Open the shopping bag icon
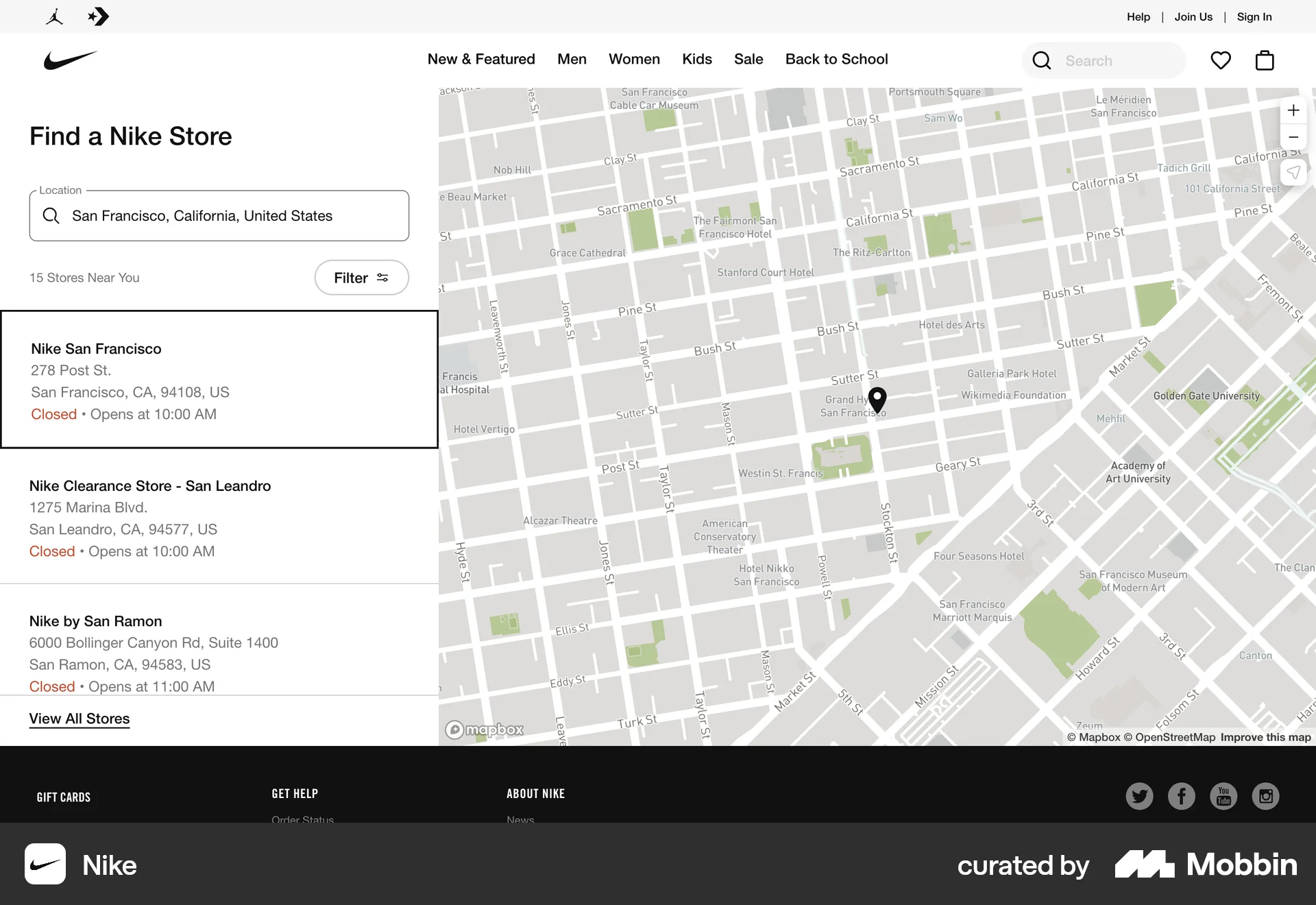This screenshot has width=1316, height=905. click(x=1265, y=60)
